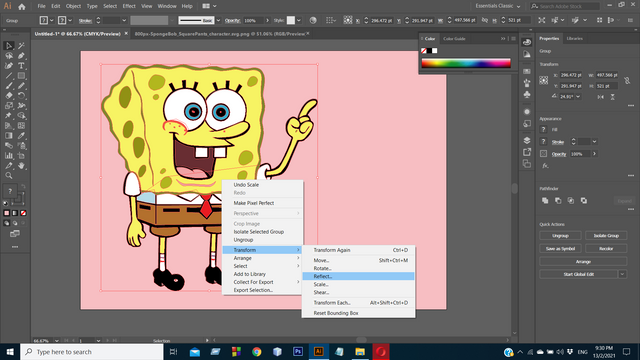Open the Effect menu
The height and width of the screenshot is (360, 640).
tap(129, 6)
